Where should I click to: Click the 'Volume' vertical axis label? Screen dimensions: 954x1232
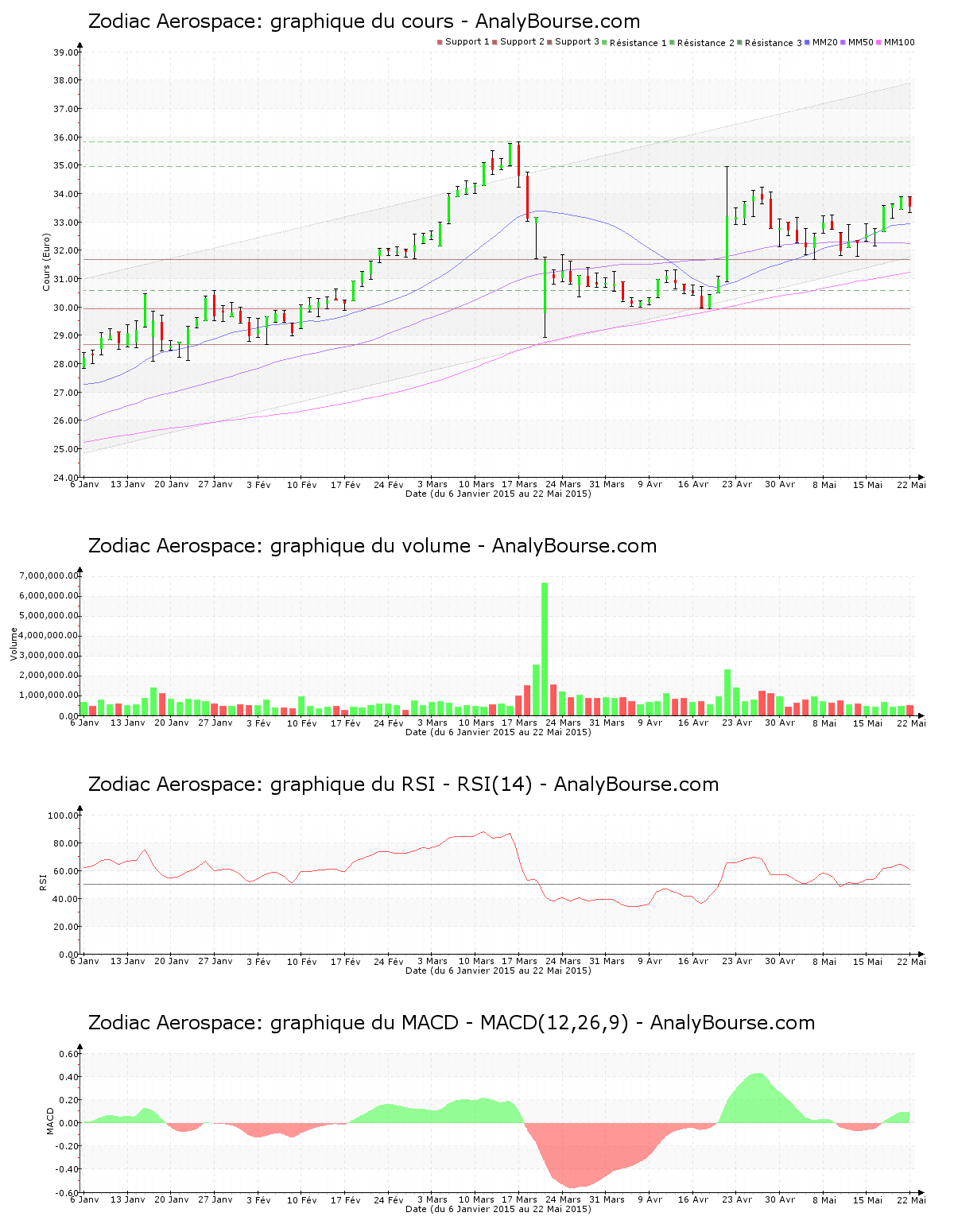[x=14, y=644]
